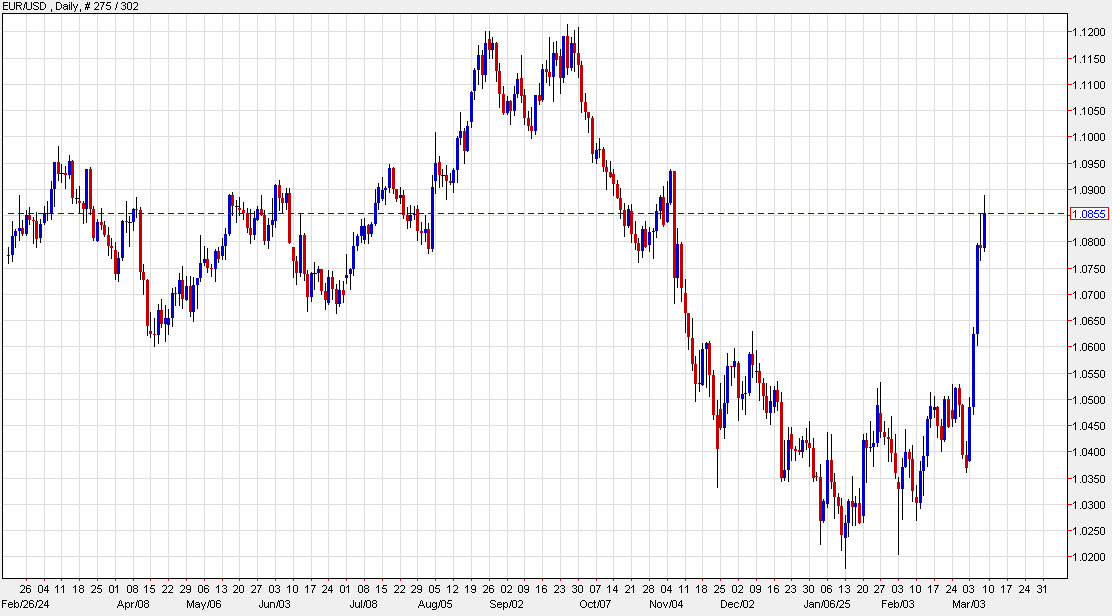Click the 1.1150 price axis label
This screenshot has width=1112, height=616.
(x=1089, y=59)
